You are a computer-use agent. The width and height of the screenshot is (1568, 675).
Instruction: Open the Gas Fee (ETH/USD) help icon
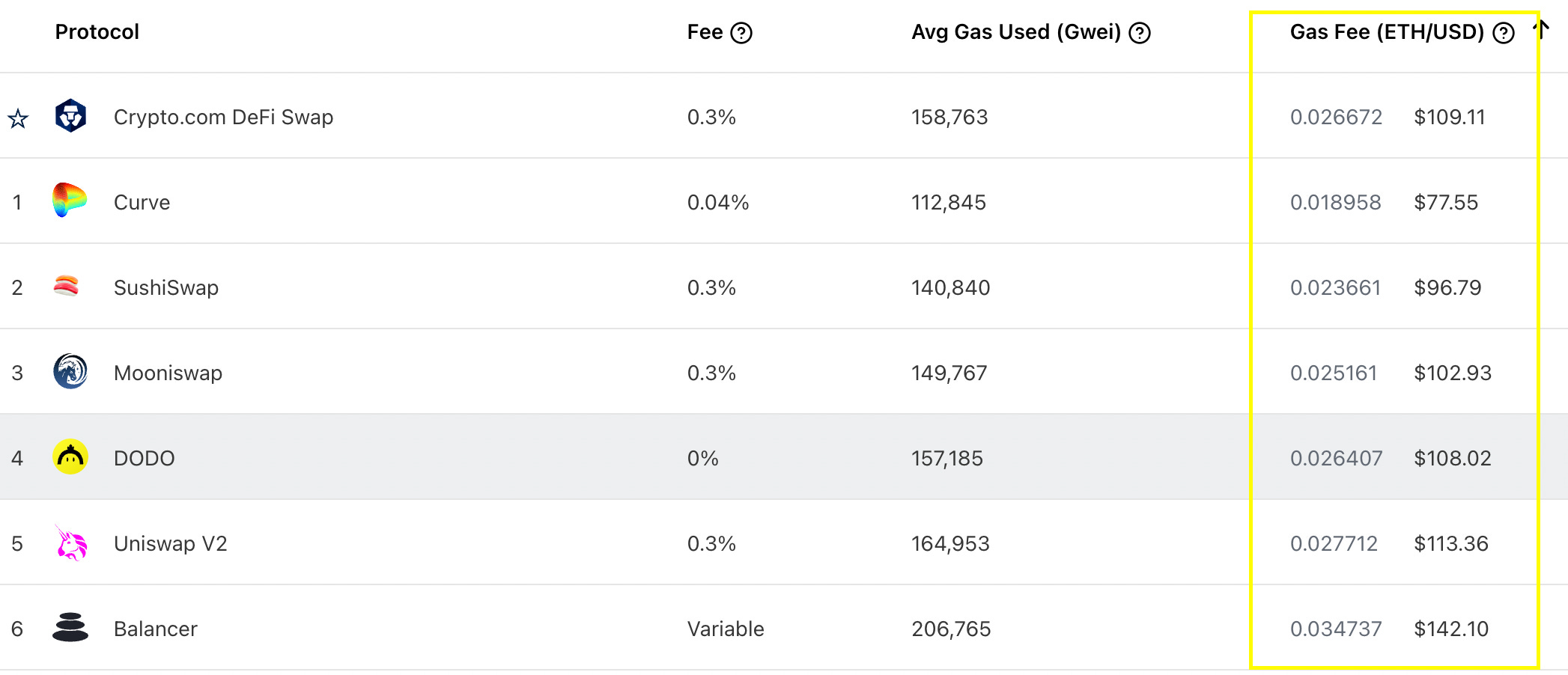1504,33
